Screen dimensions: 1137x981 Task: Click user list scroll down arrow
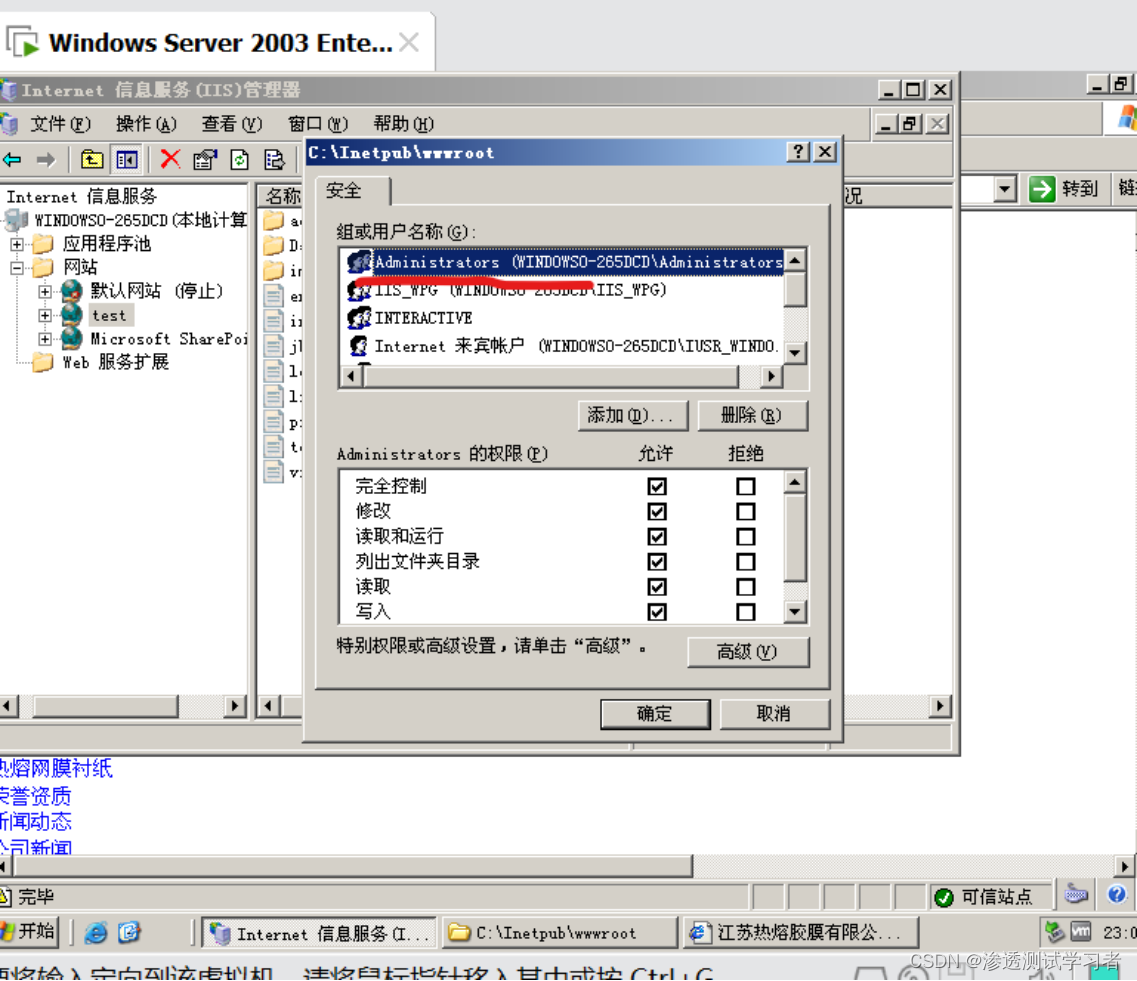pyautogui.click(x=795, y=353)
